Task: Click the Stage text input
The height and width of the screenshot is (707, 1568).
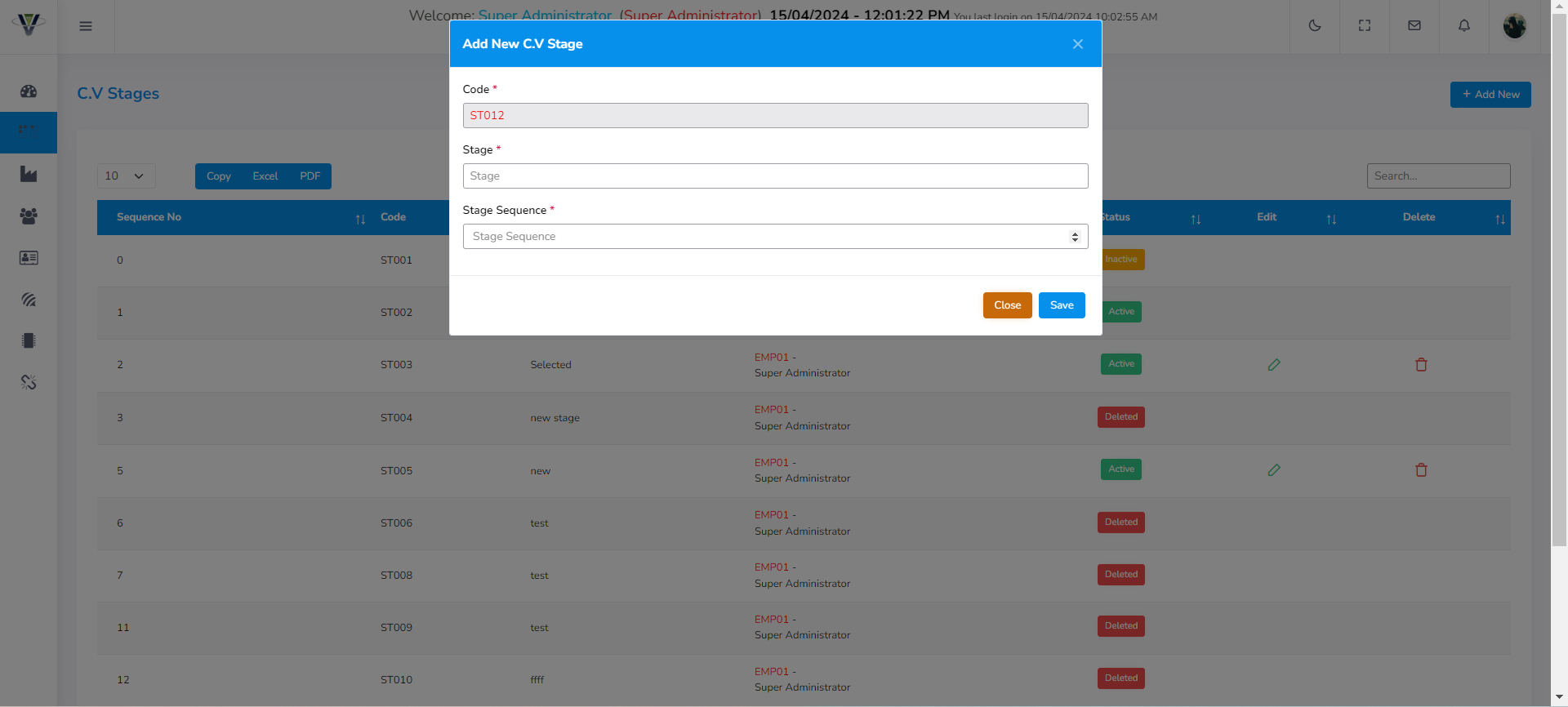Action: tap(775, 176)
